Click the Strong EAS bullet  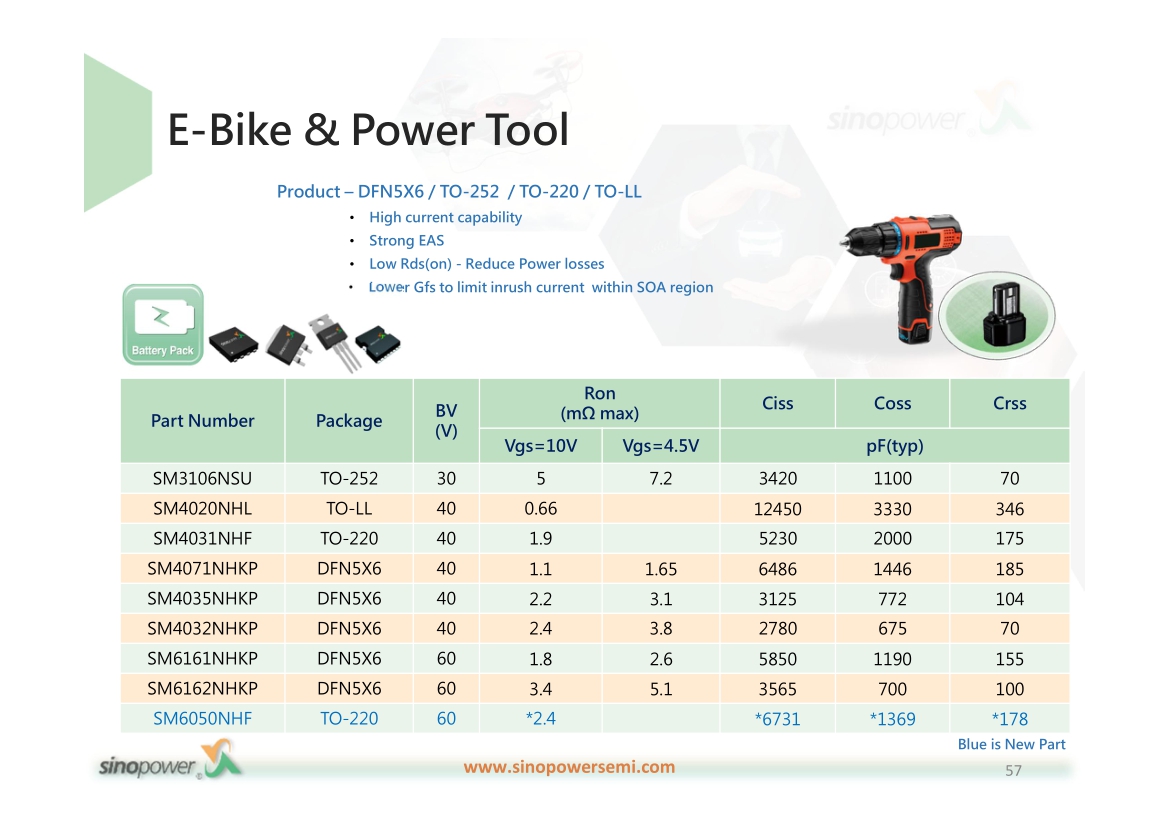[407, 240]
